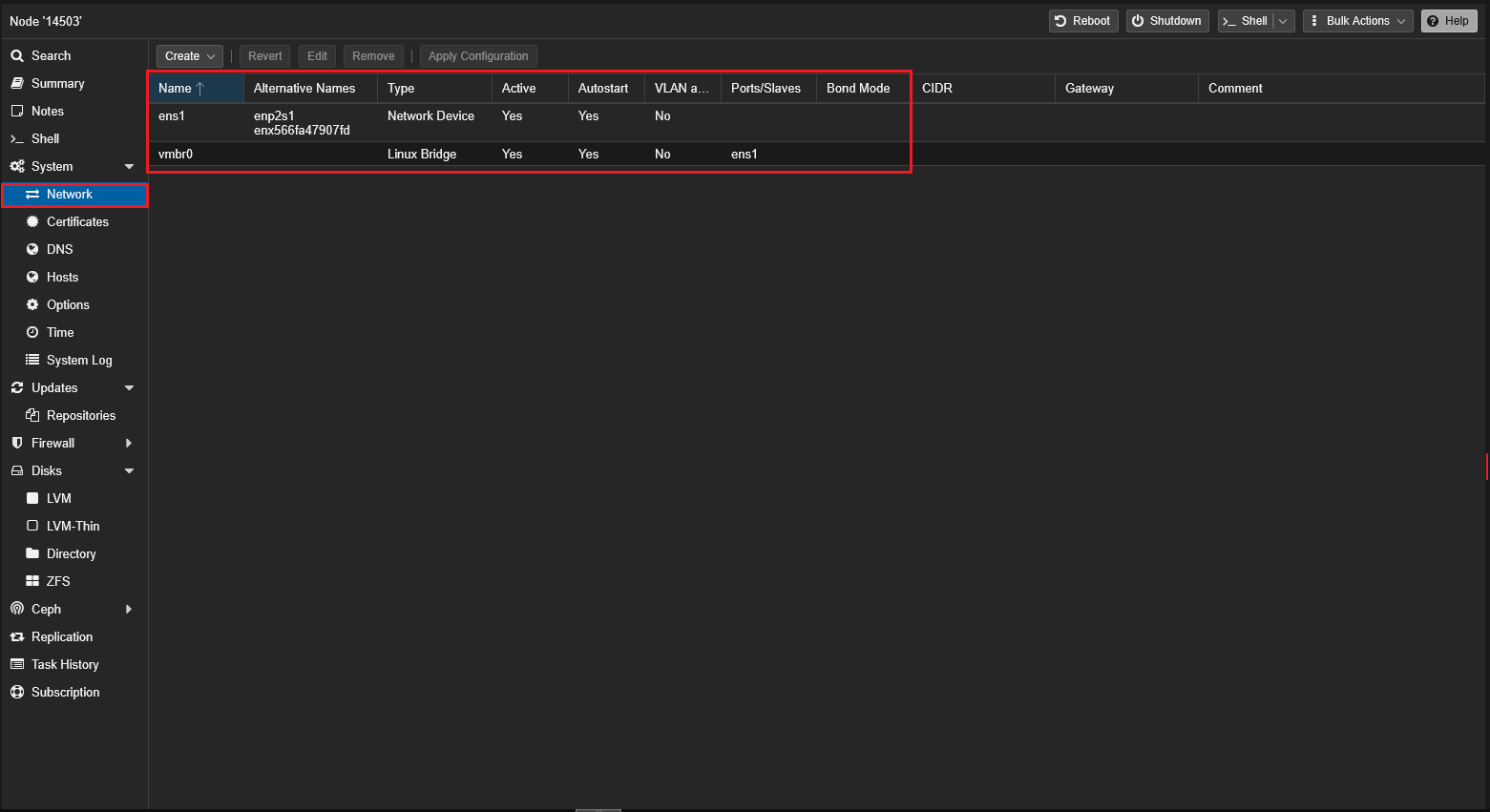Viewport: 1490px width, 812px height.
Task: Click the Repositories icon
Action: tap(32, 415)
